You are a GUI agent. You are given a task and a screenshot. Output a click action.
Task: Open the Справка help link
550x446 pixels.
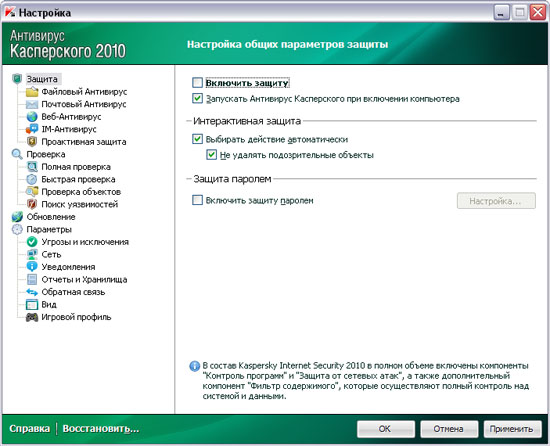coord(29,429)
